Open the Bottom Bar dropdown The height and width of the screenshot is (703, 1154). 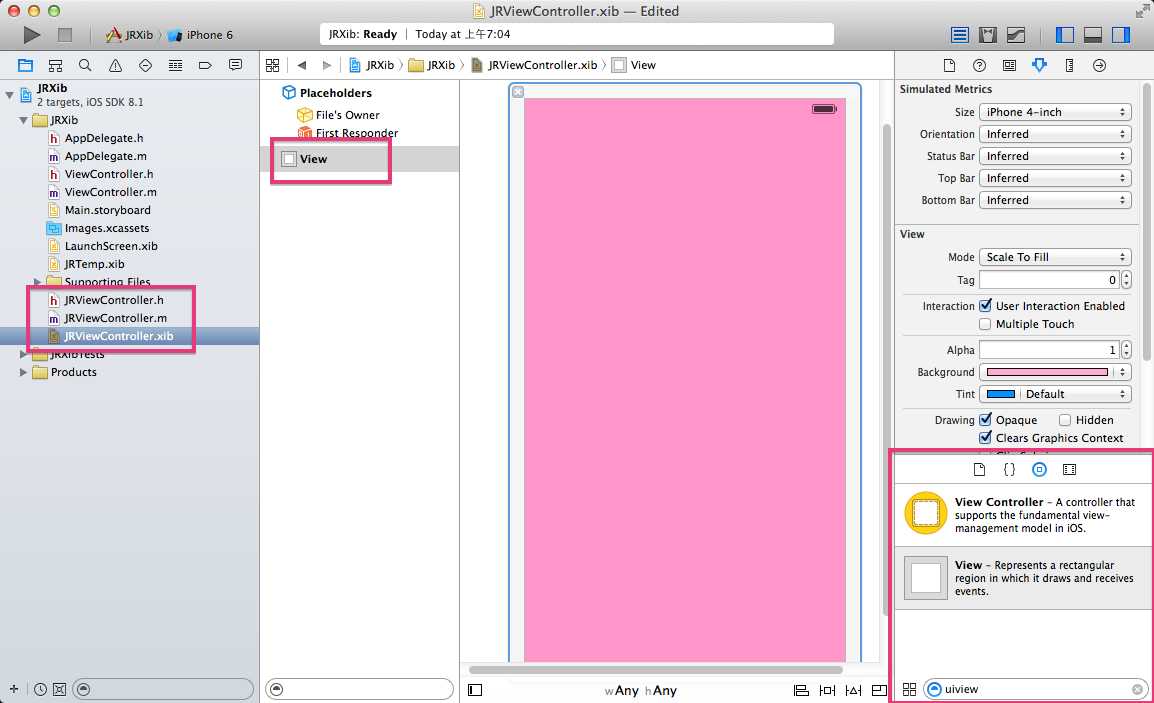(1055, 200)
